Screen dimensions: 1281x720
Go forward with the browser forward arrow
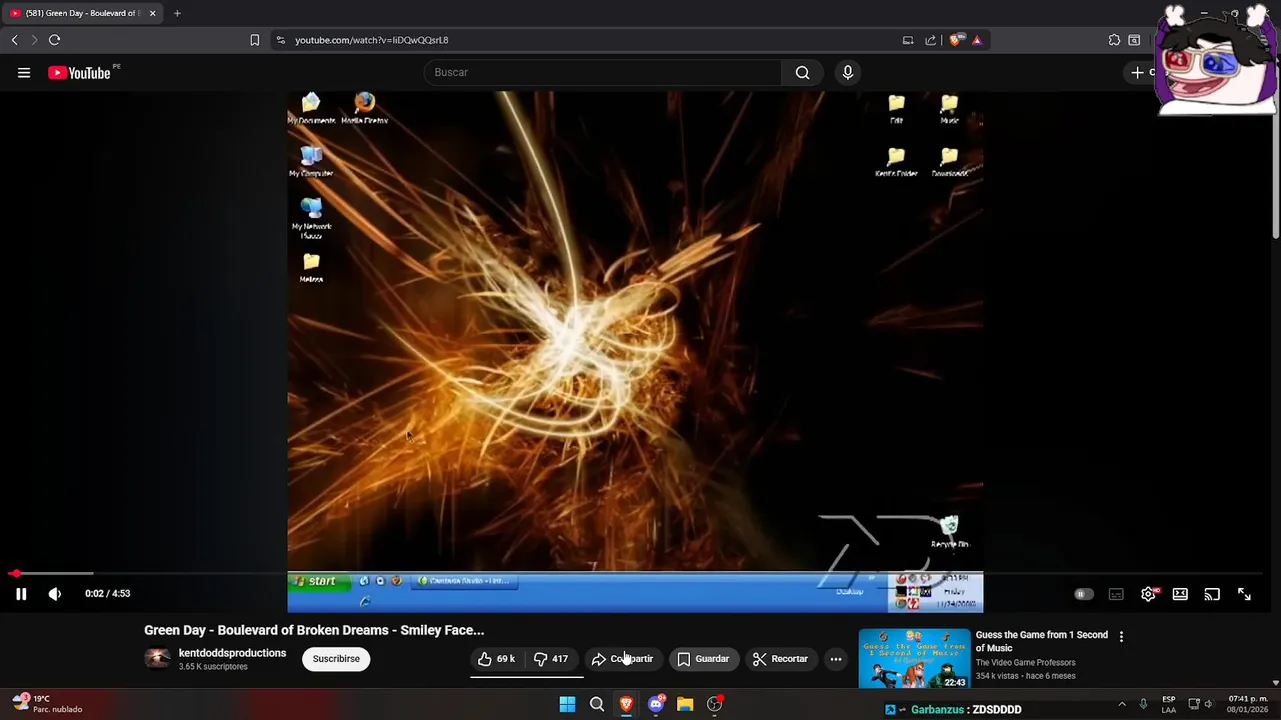34,40
